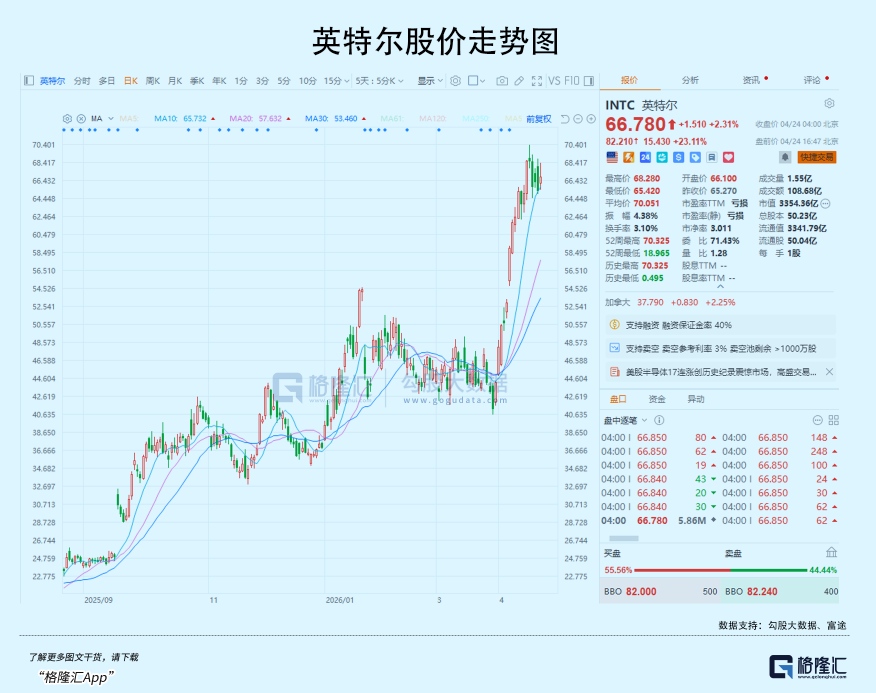Screen dimensions: 876x693
Task: Select the 异动 tab
Action: pos(696,399)
